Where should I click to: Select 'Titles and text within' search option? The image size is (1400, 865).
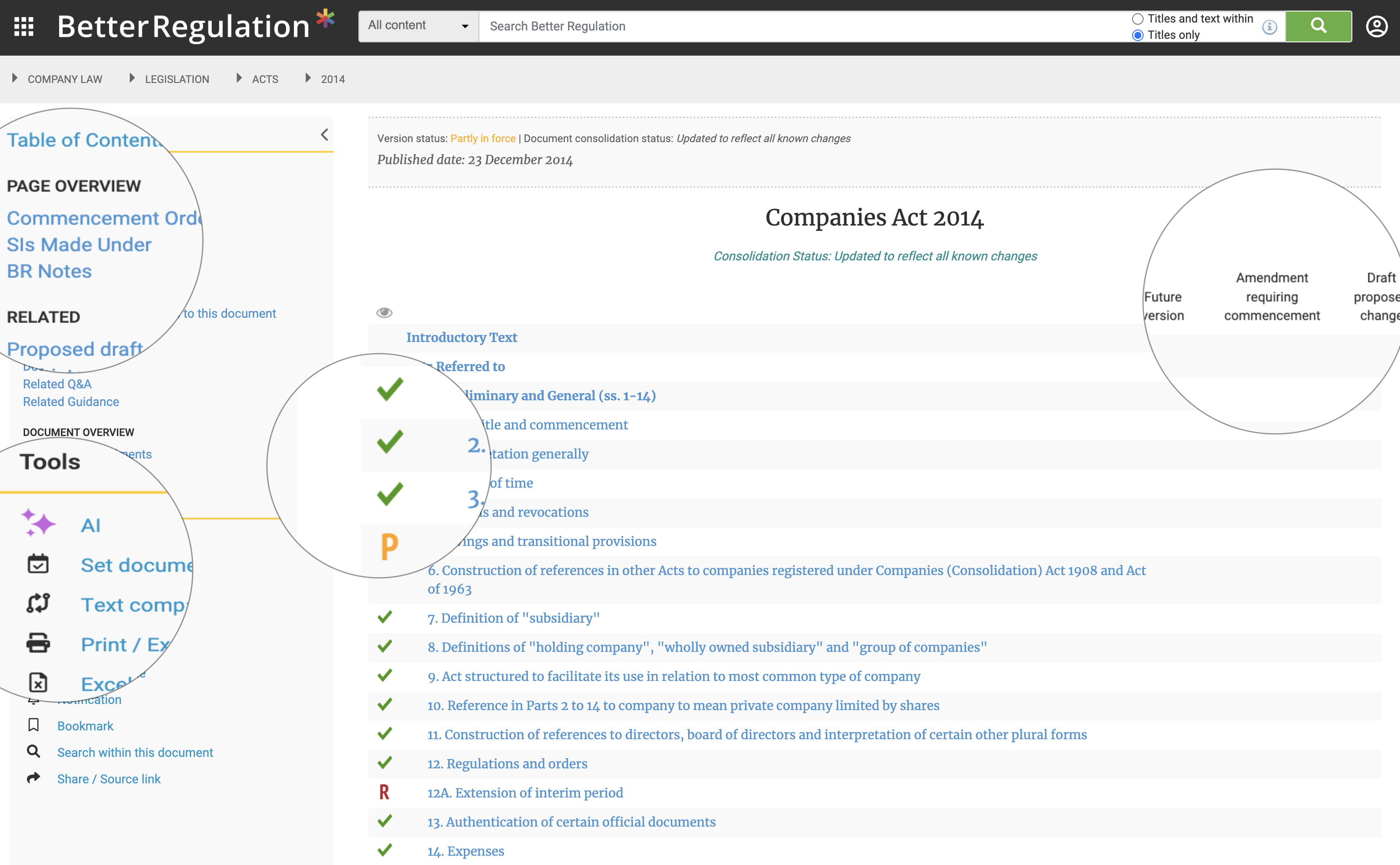pos(1137,18)
